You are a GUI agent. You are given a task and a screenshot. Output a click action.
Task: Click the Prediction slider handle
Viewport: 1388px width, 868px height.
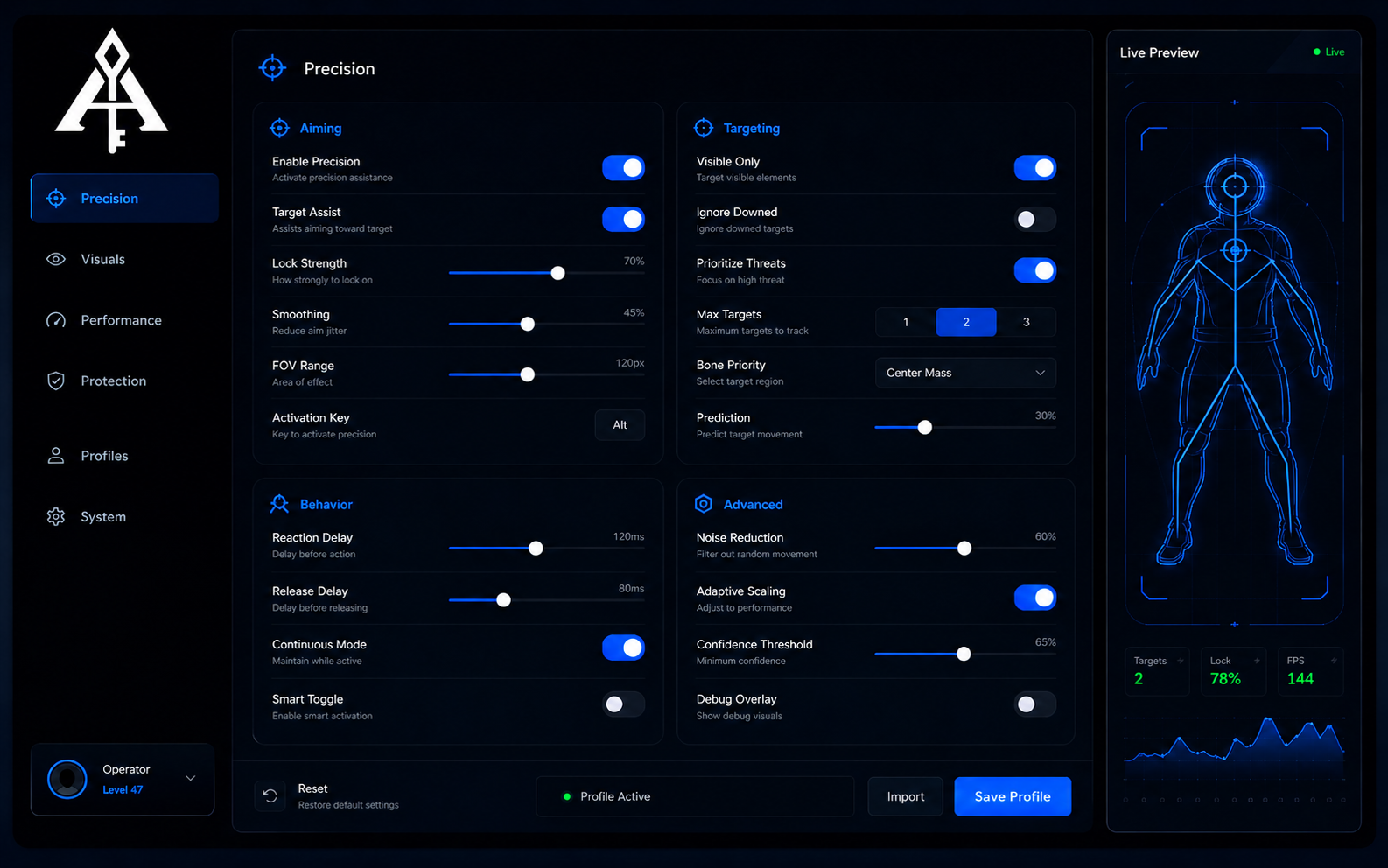pos(925,428)
